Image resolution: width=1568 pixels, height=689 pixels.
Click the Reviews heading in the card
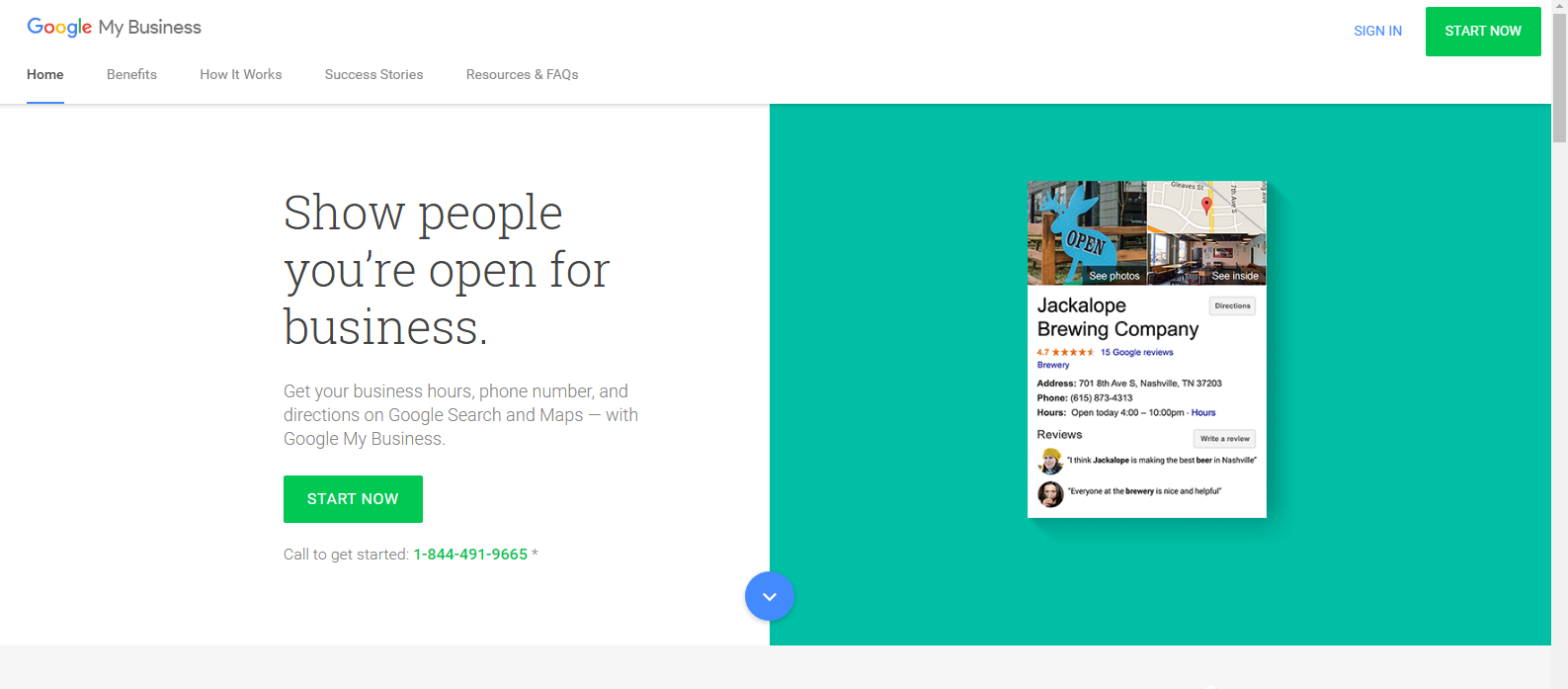tap(1059, 435)
